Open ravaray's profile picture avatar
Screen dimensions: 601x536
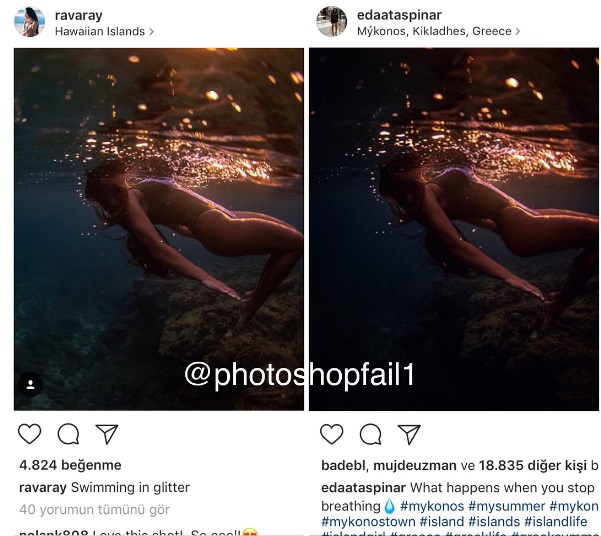tap(30, 22)
